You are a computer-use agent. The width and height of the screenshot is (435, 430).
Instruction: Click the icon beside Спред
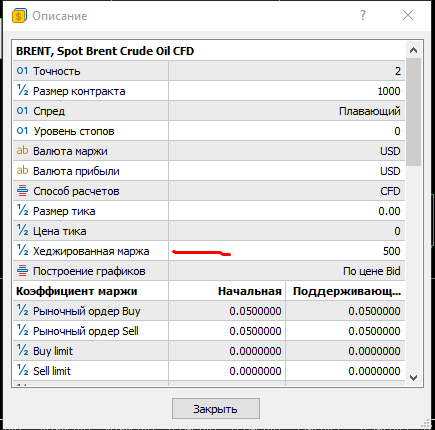(x=22, y=111)
